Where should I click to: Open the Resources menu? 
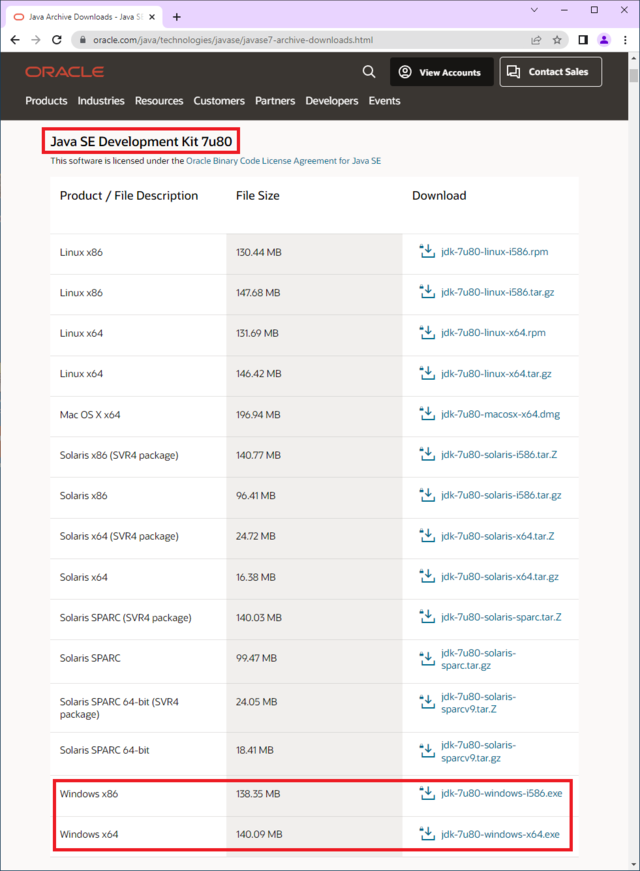click(x=159, y=101)
